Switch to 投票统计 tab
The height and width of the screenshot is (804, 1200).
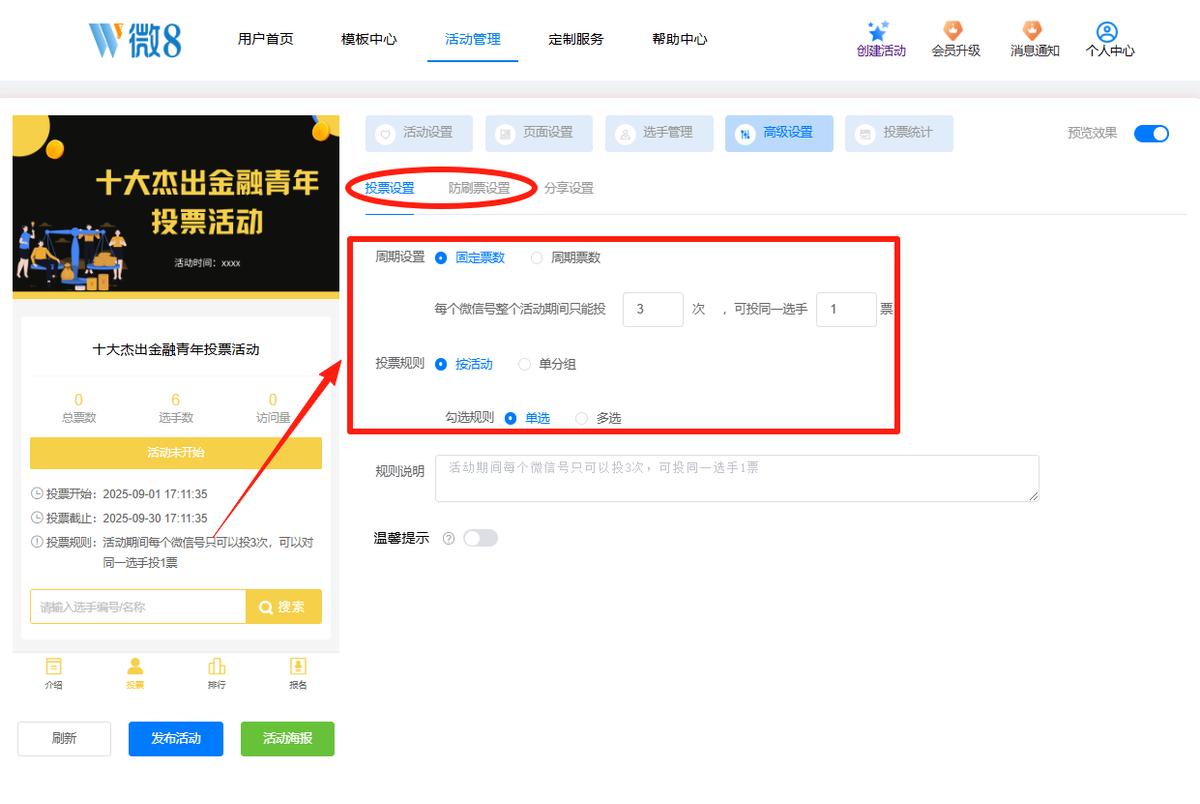pyautogui.click(x=899, y=133)
